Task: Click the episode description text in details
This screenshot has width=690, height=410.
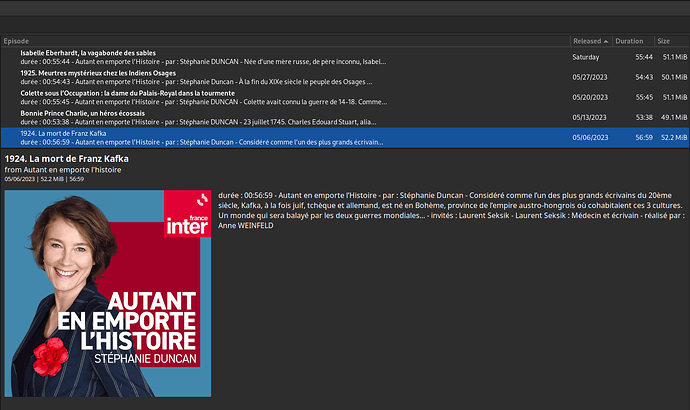Action: click(x=450, y=207)
